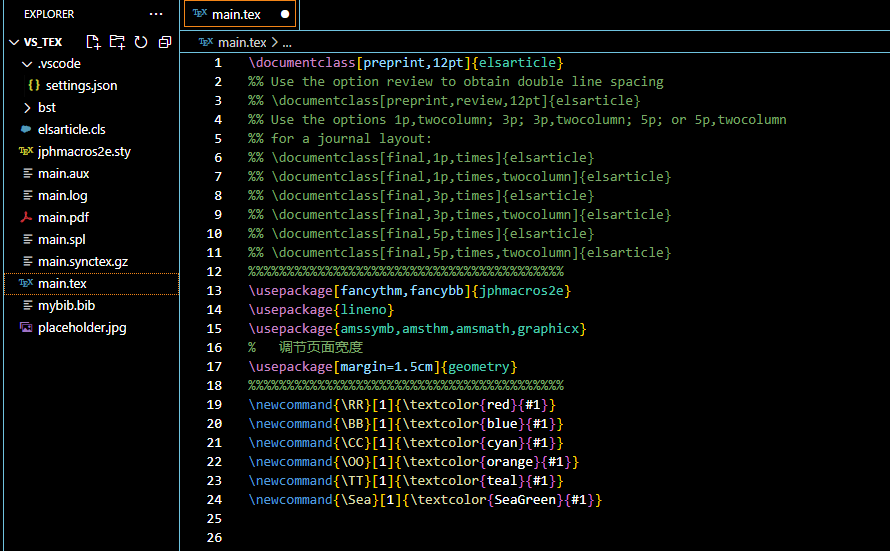Screen dimensions: 890x551
Task: Collapse the VS_TEX root folder
Action: (13, 42)
